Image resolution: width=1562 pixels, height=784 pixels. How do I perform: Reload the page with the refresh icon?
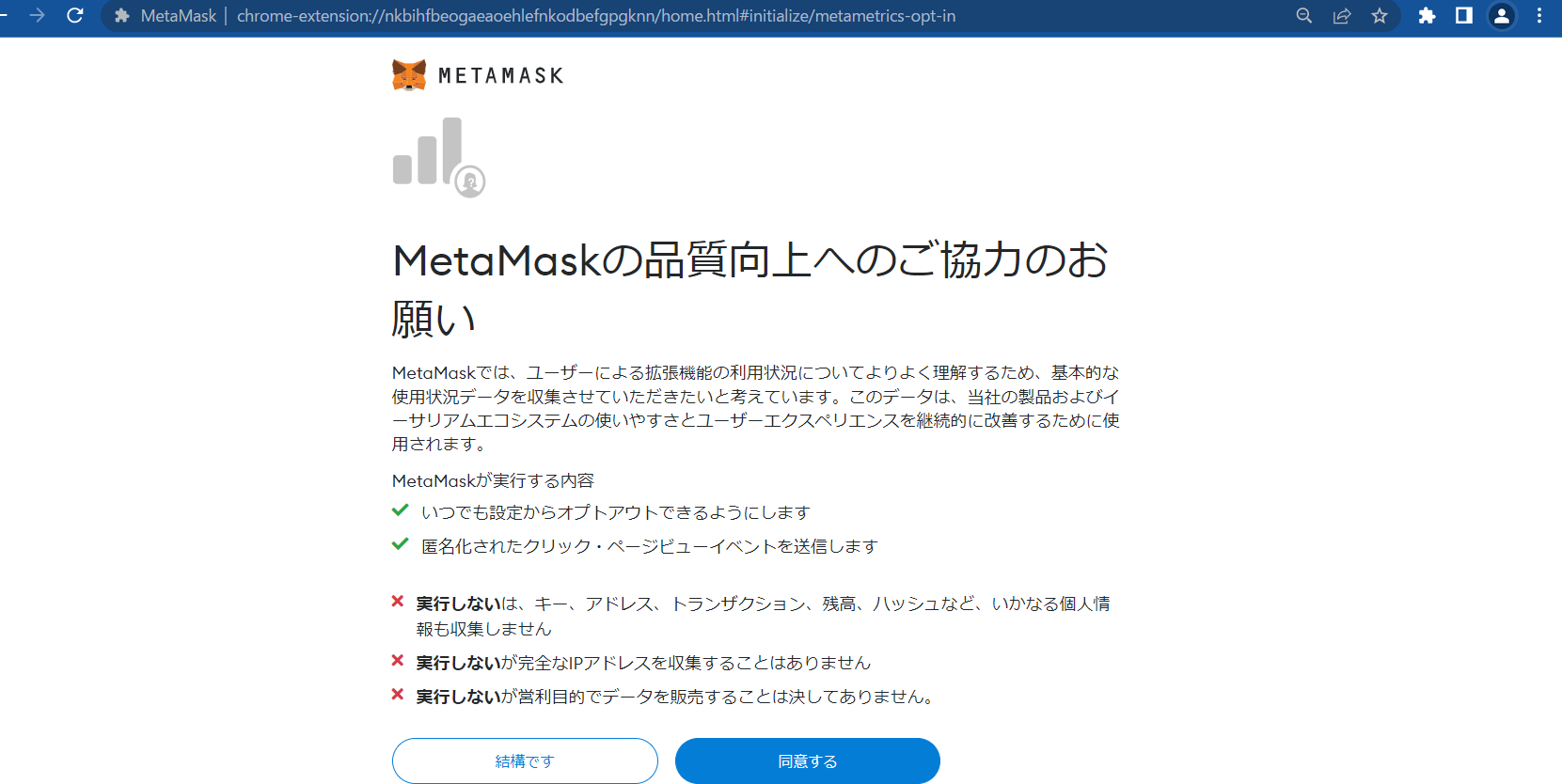tap(75, 15)
